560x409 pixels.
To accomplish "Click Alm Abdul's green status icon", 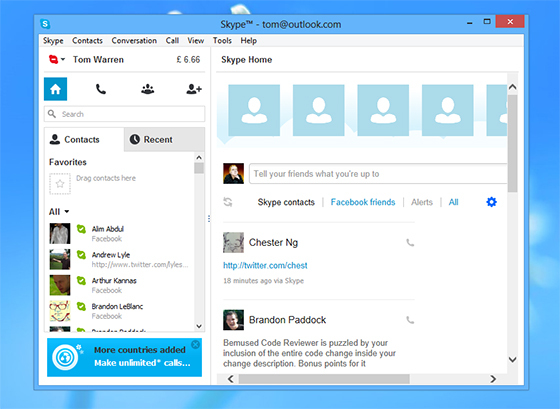I will (x=81, y=229).
